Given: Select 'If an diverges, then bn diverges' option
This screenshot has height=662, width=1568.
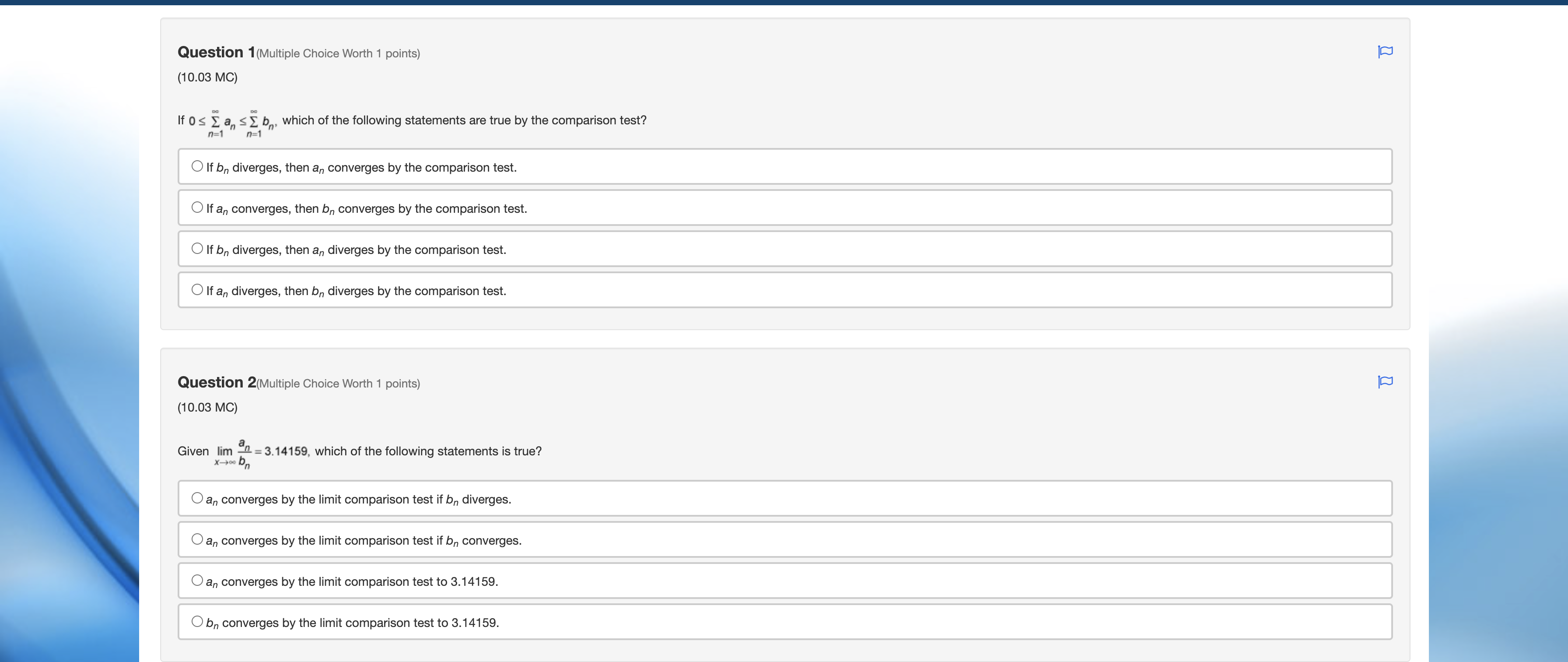Looking at the screenshot, I should pos(197,290).
